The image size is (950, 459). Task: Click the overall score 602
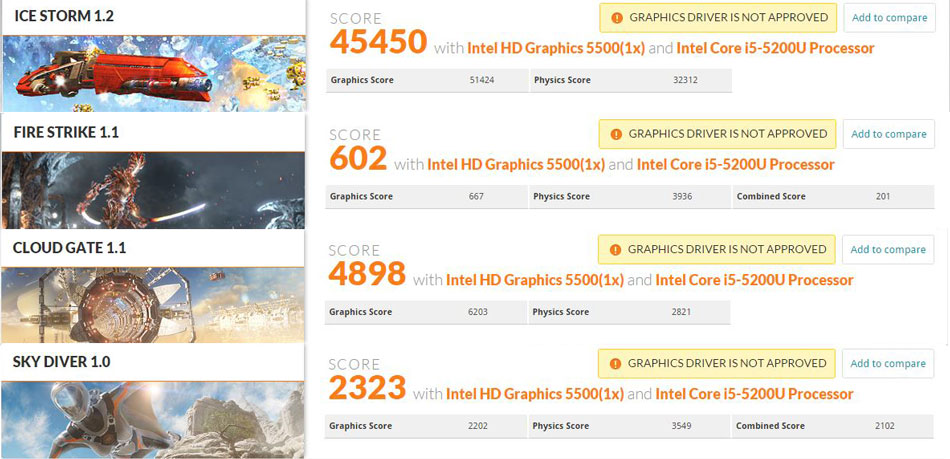[x=358, y=158]
